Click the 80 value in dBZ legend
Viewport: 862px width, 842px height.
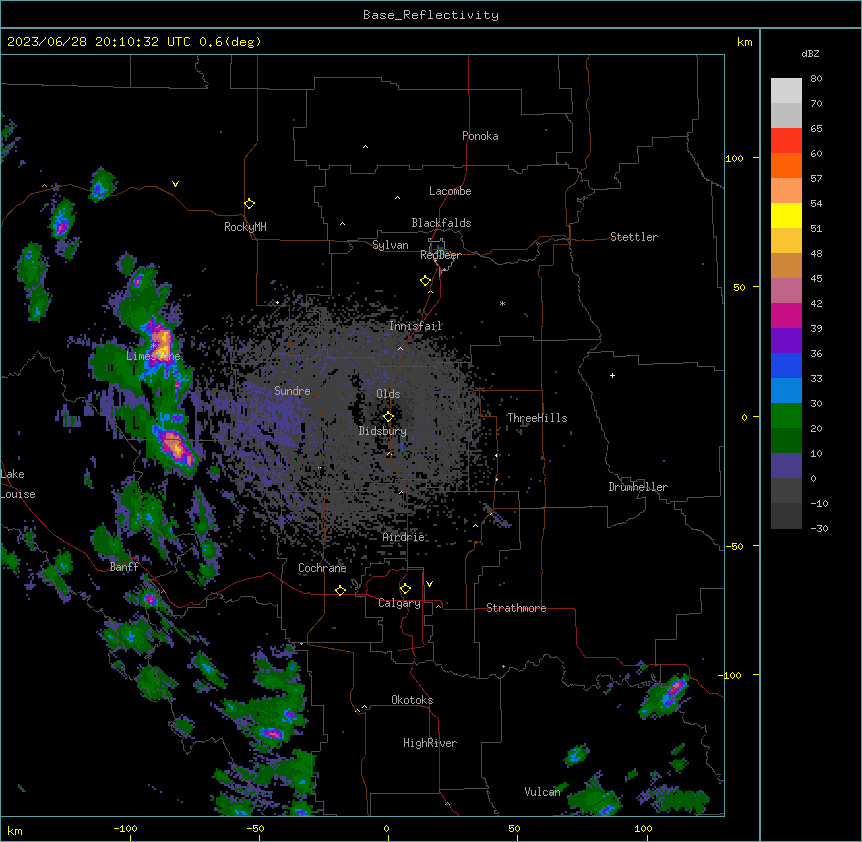click(816, 79)
